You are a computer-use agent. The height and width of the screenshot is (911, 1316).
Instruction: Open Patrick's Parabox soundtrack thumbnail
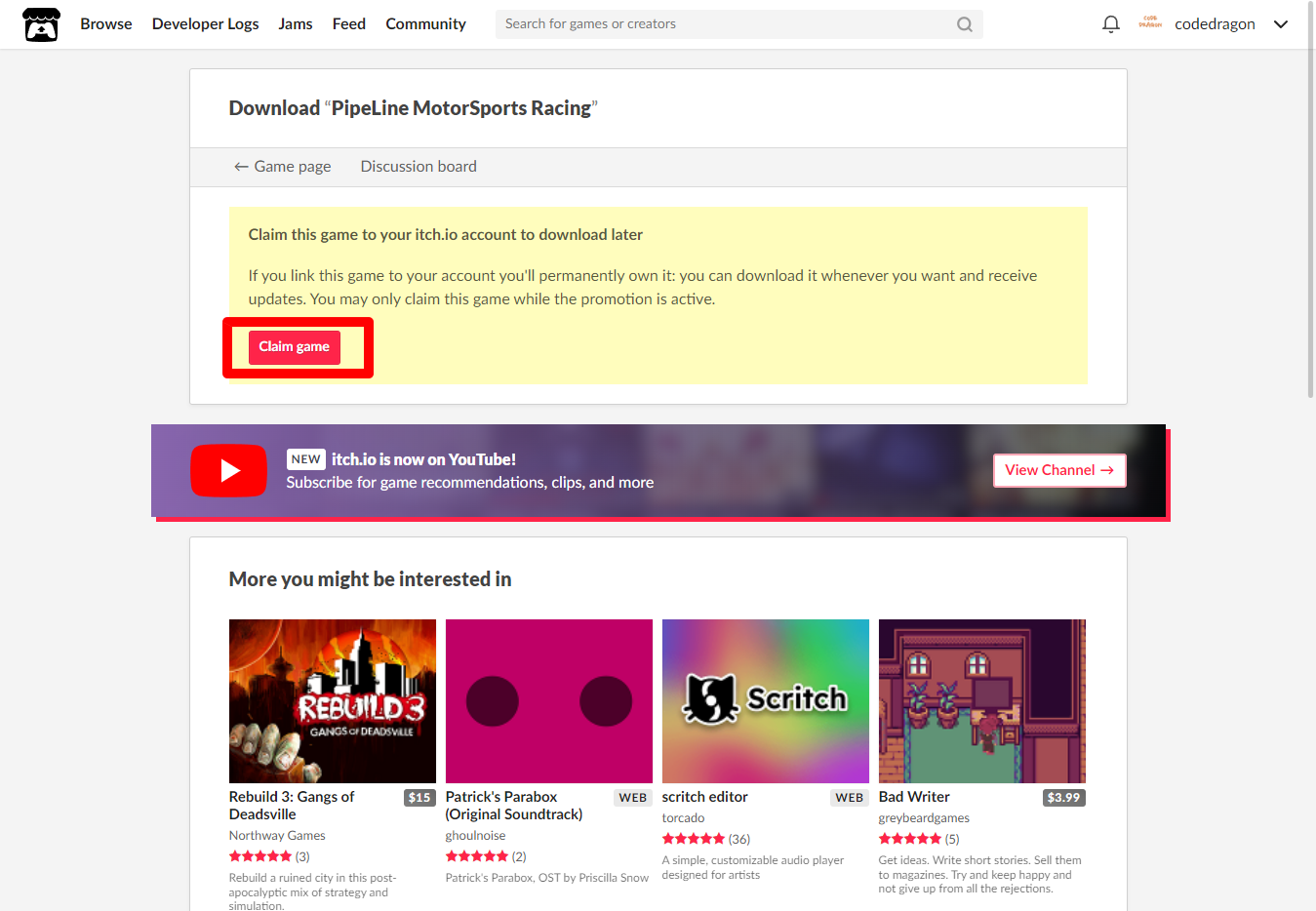click(x=549, y=701)
